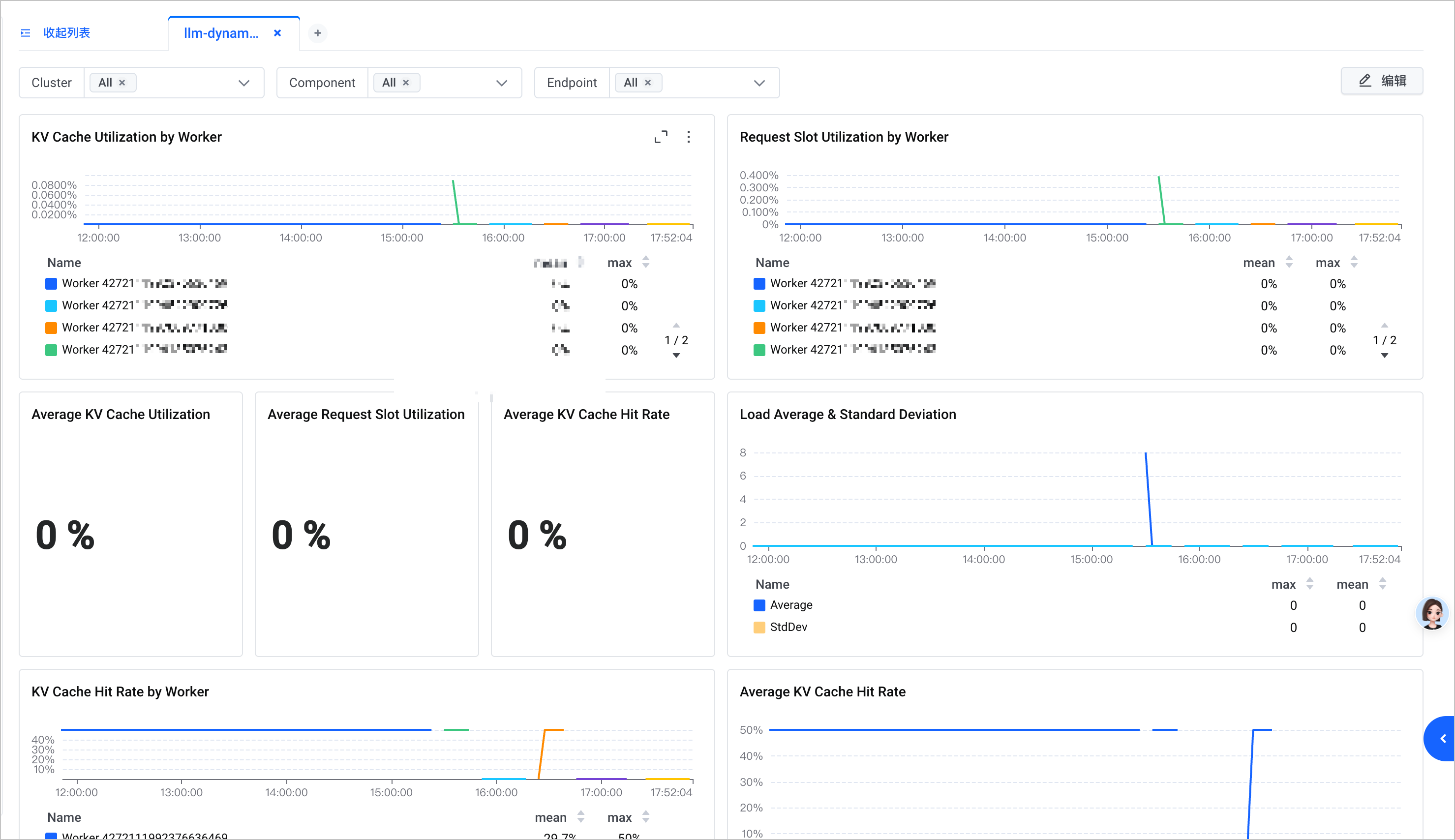Open KV Cache Utilization panel more options menu
1455x840 pixels.
(x=688, y=137)
